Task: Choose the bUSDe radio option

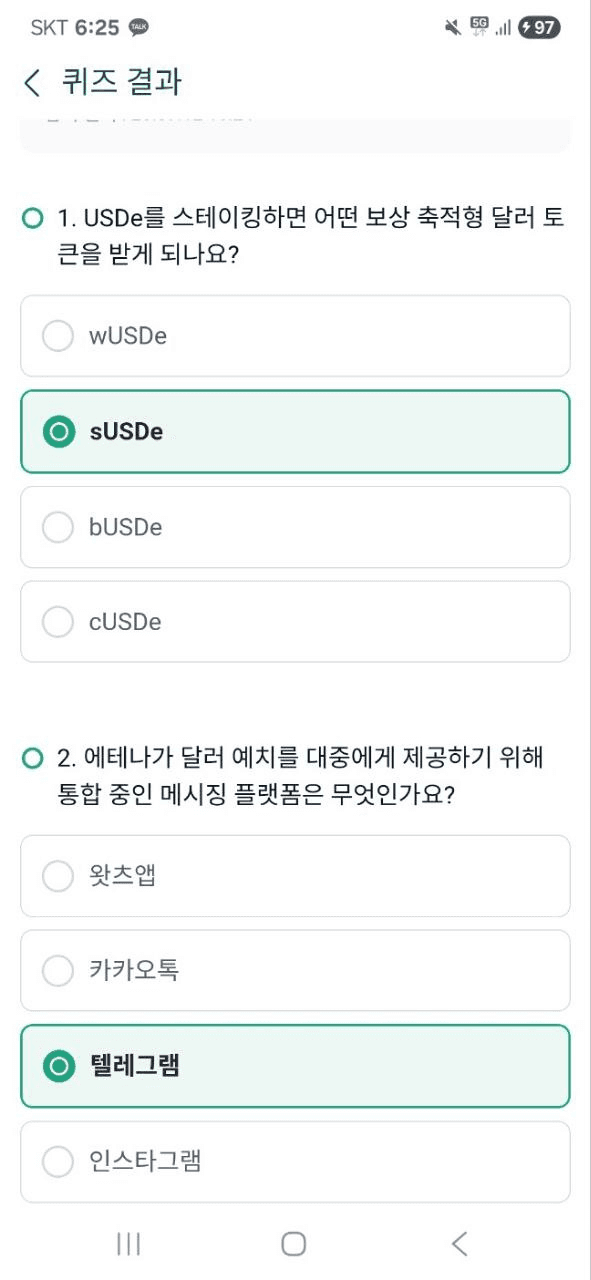Action: (295, 527)
